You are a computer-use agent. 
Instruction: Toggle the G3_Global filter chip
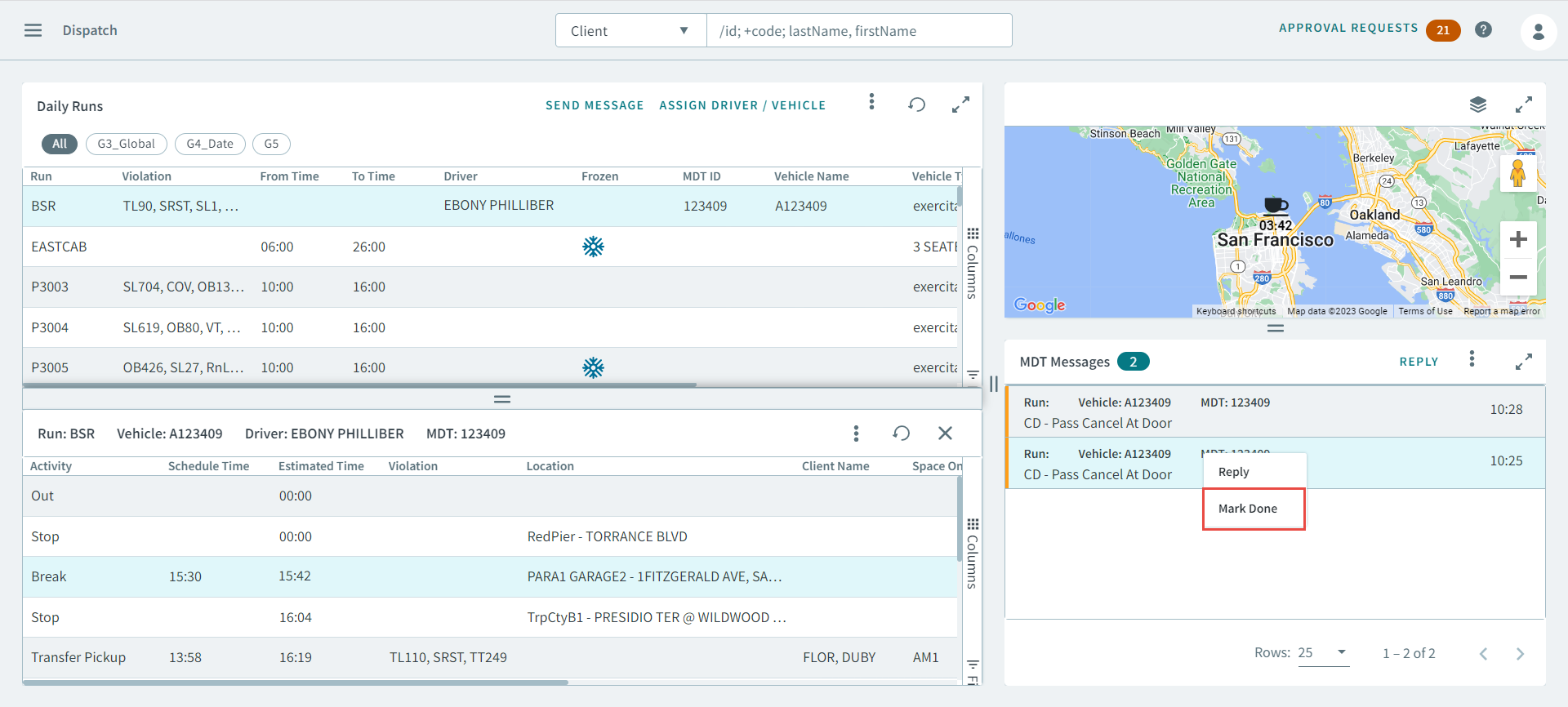click(x=126, y=144)
